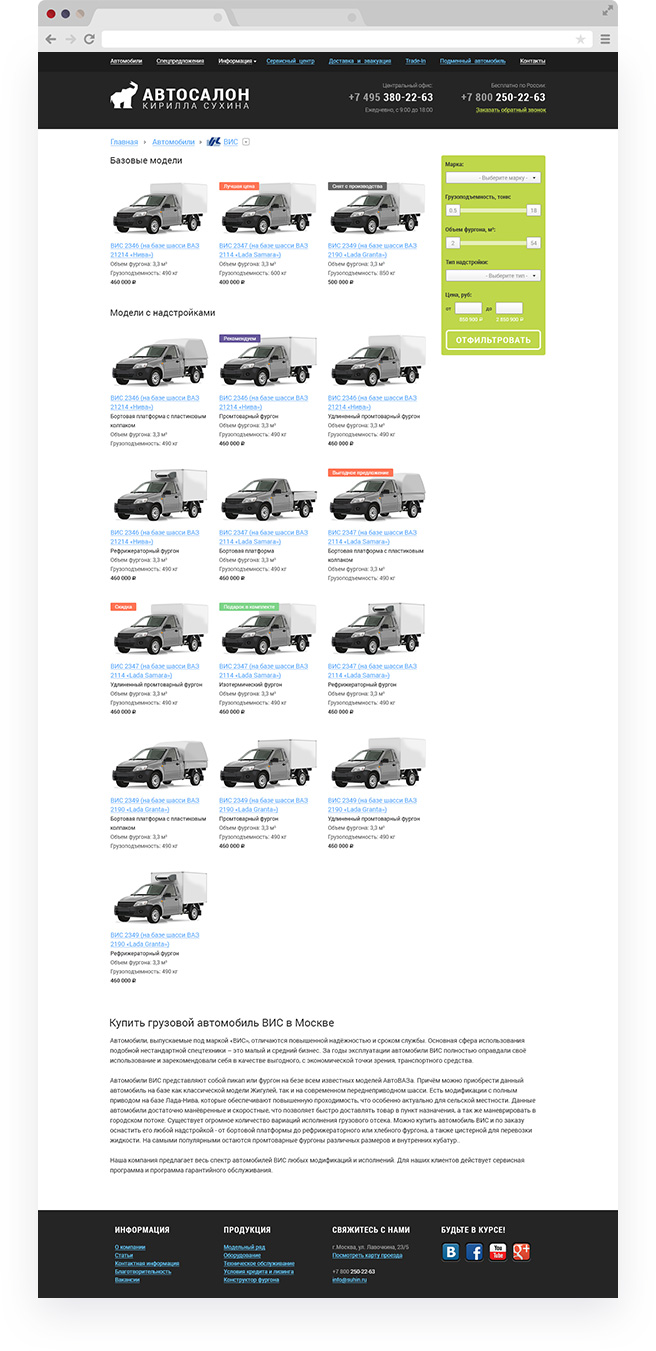Go to Спецпредложения in top navigation
The image size is (656, 1351).
point(180,61)
